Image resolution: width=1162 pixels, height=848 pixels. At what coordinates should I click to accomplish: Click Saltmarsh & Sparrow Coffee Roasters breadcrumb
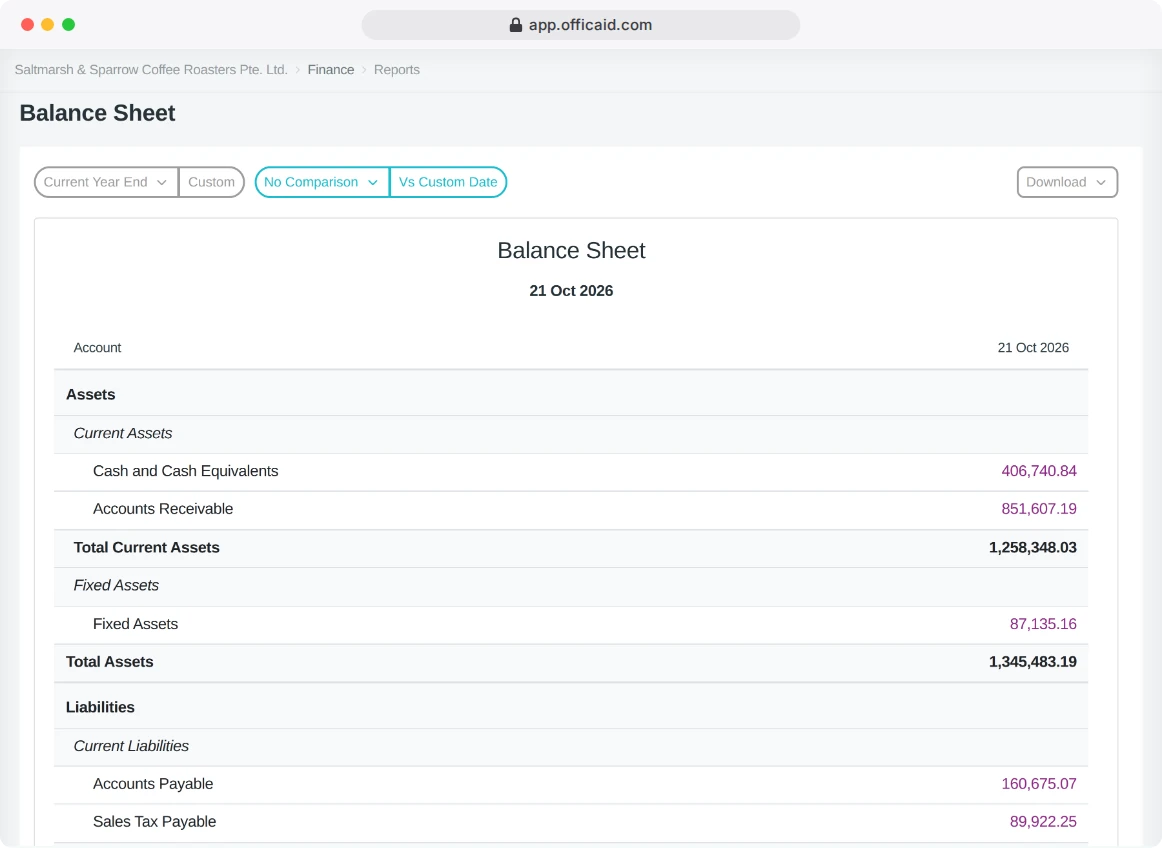[151, 70]
